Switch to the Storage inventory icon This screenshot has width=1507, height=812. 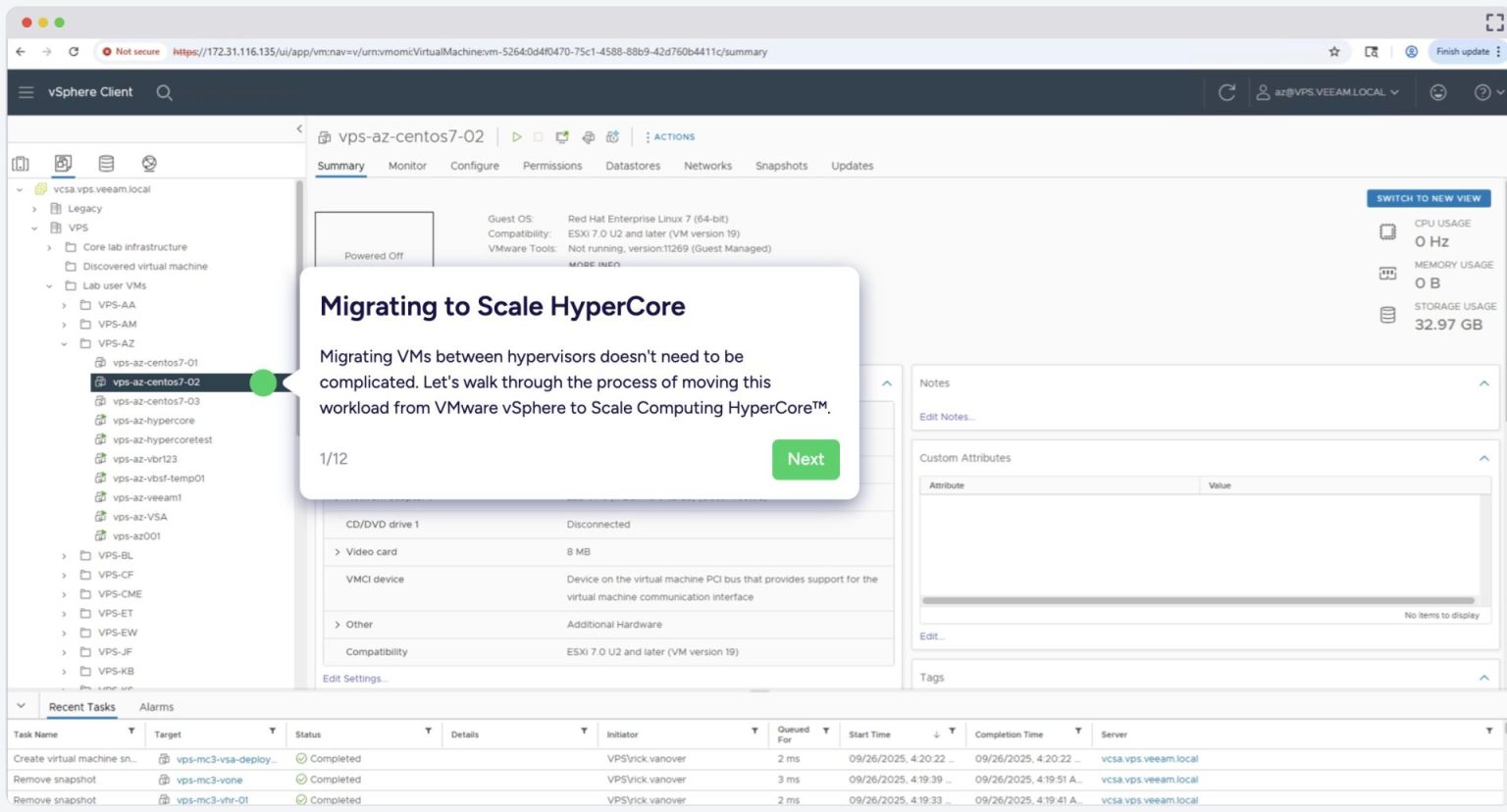coord(106,163)
